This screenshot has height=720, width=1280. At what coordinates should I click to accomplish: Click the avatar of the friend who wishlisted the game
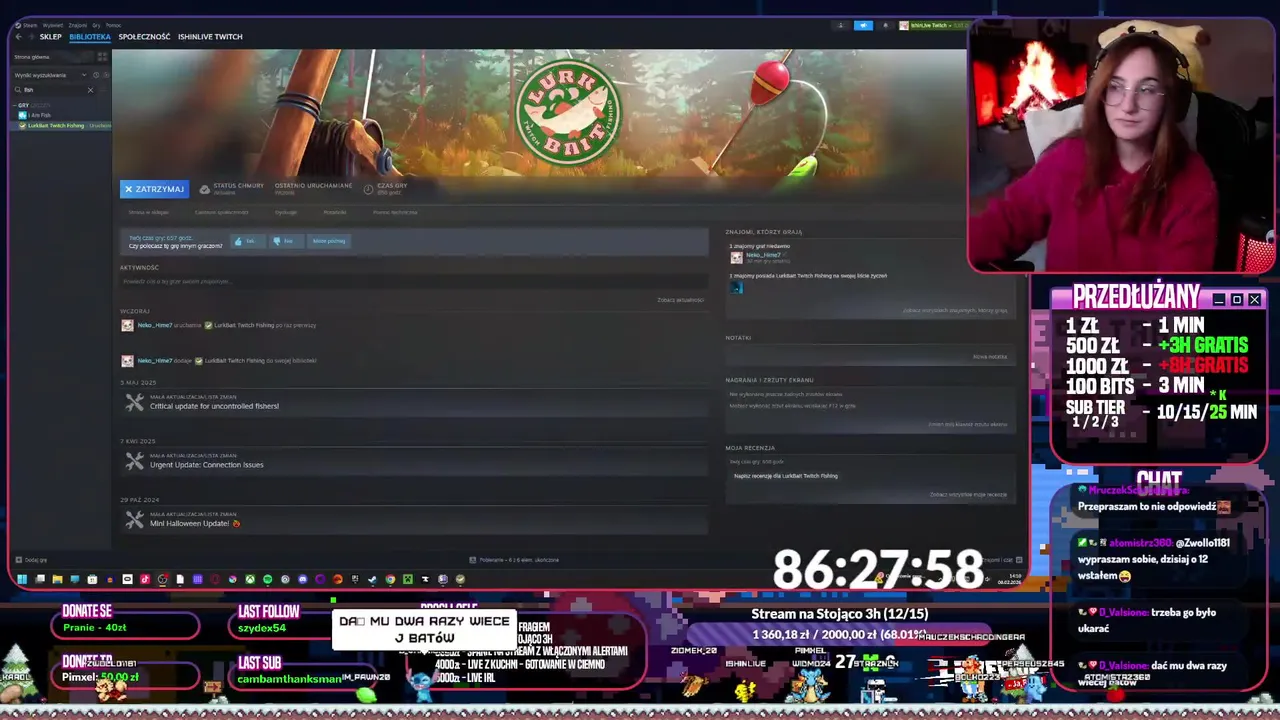[x=736, y=288]
